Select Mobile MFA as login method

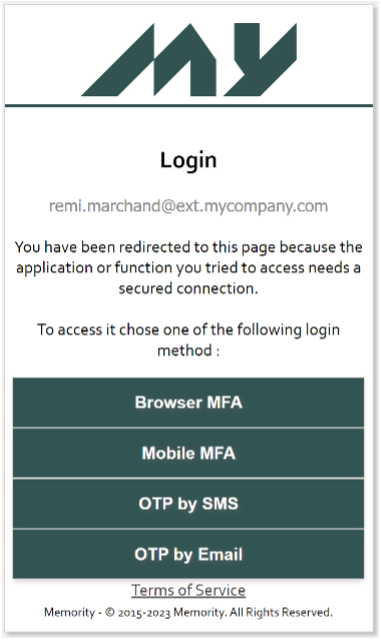coord(188,453)
